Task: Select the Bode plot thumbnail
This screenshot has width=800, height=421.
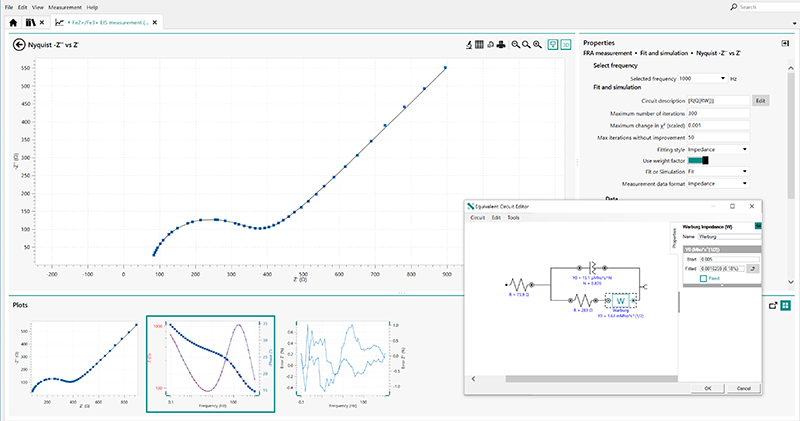Action: pos(208,365)
